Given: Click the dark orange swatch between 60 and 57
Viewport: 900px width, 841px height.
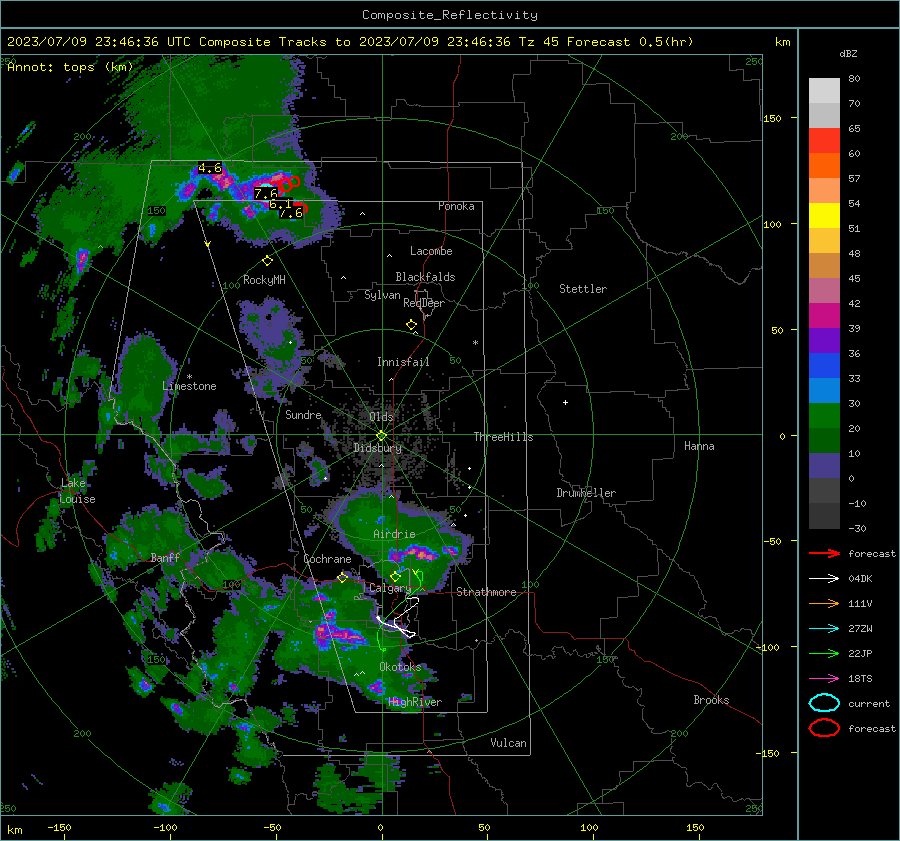Looking at the screenshot, I should pyautogui.click(x=824, y=165).
